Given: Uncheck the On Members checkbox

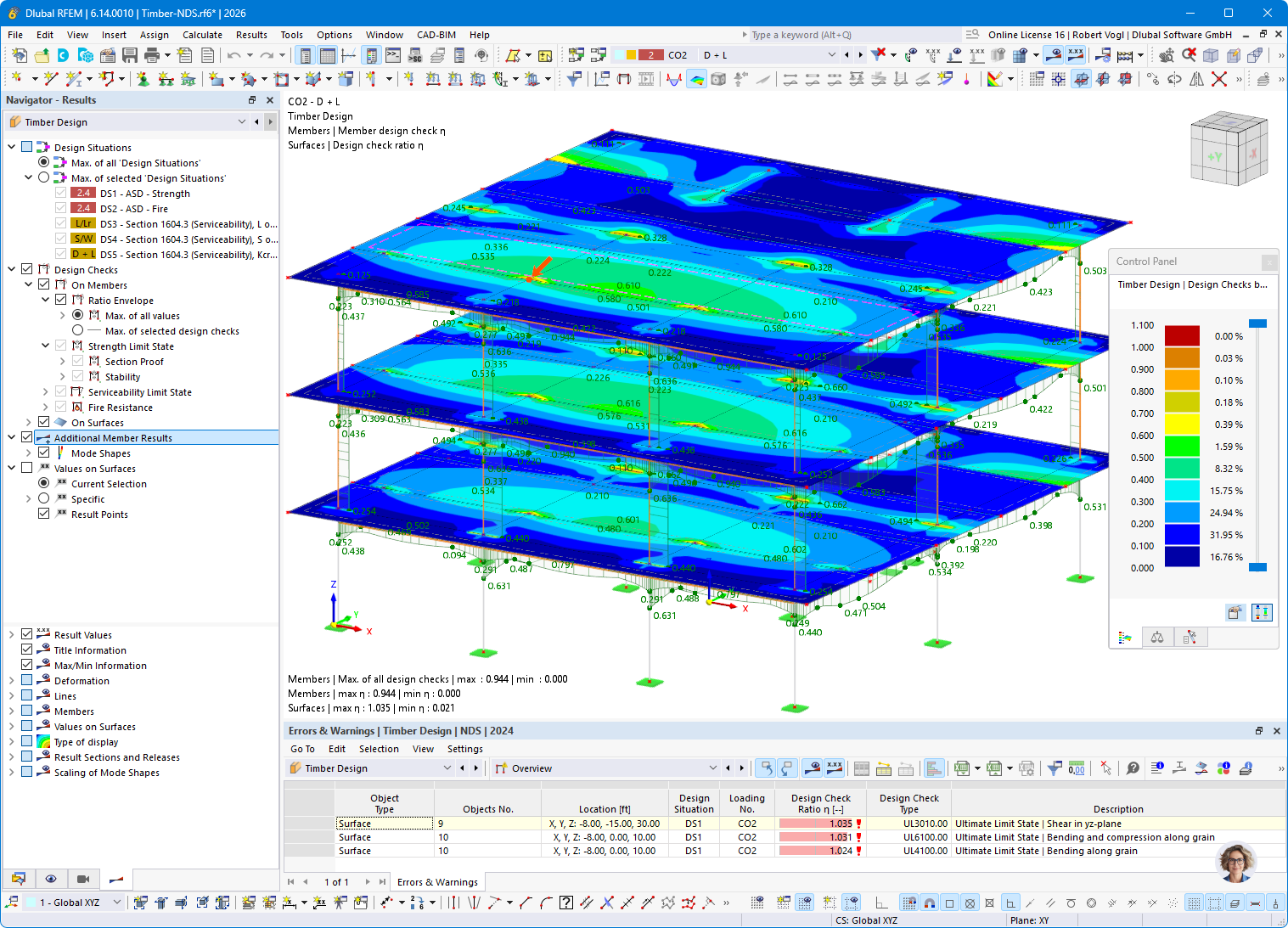Looking at the screenshot, I should tap(43, 284).
